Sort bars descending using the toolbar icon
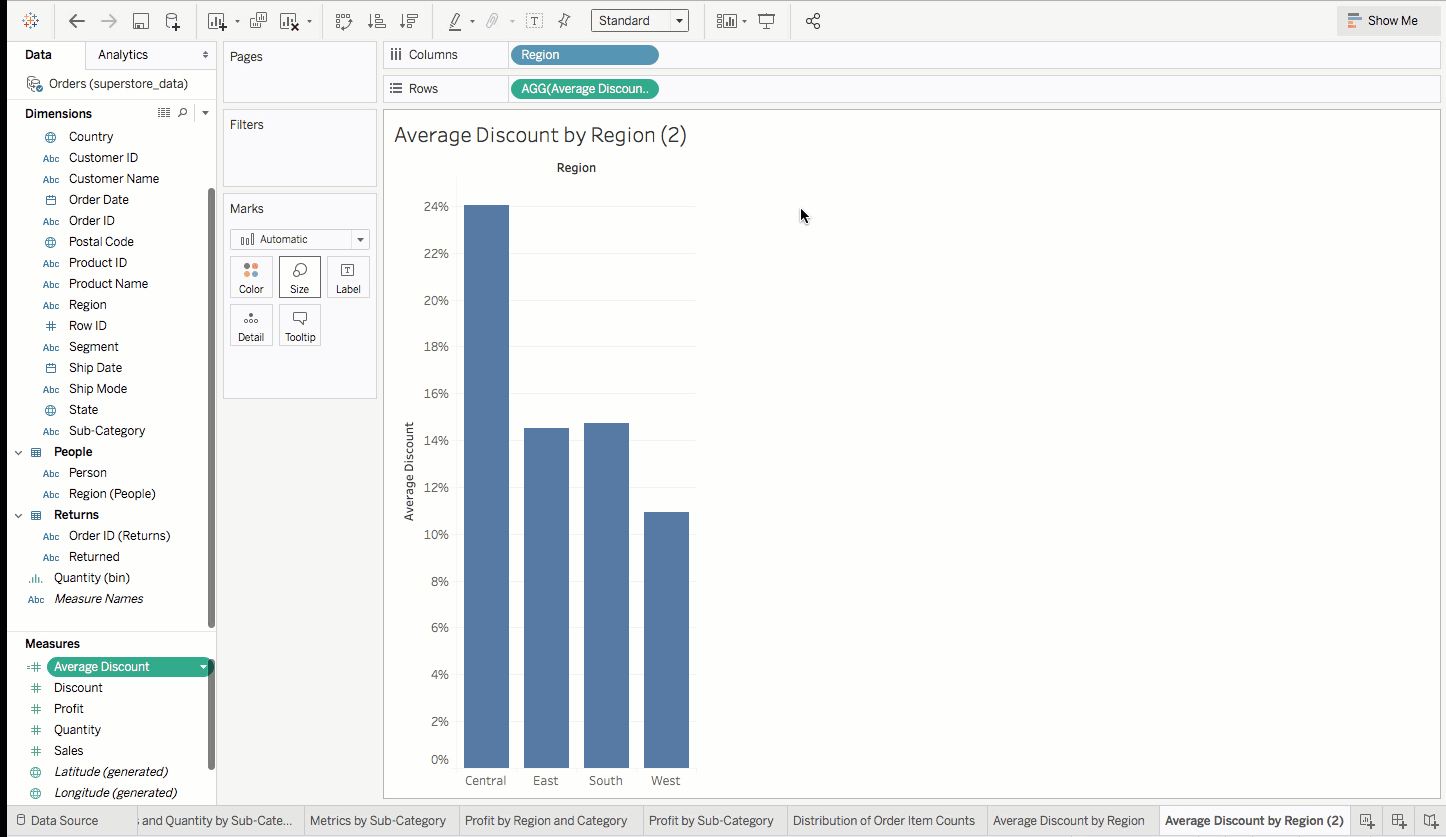Image resolution: width=1446 pixels, height=837 pixels. coord(408,21)
